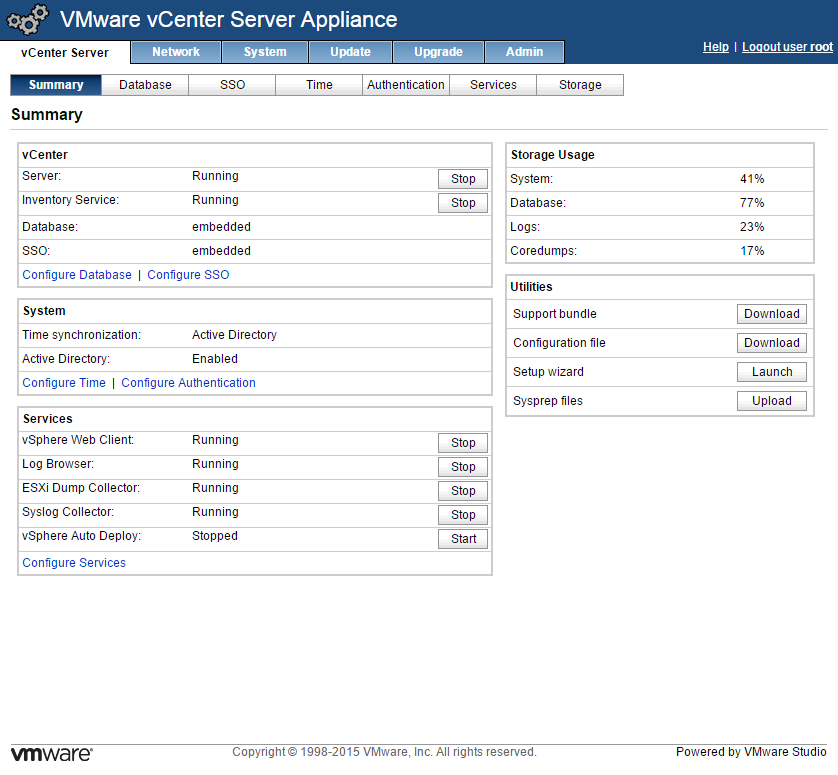Image resolution: width=838 pixels, height=775 pixels.
Task: Stop the Log Browser service
Action: [463, 467]
